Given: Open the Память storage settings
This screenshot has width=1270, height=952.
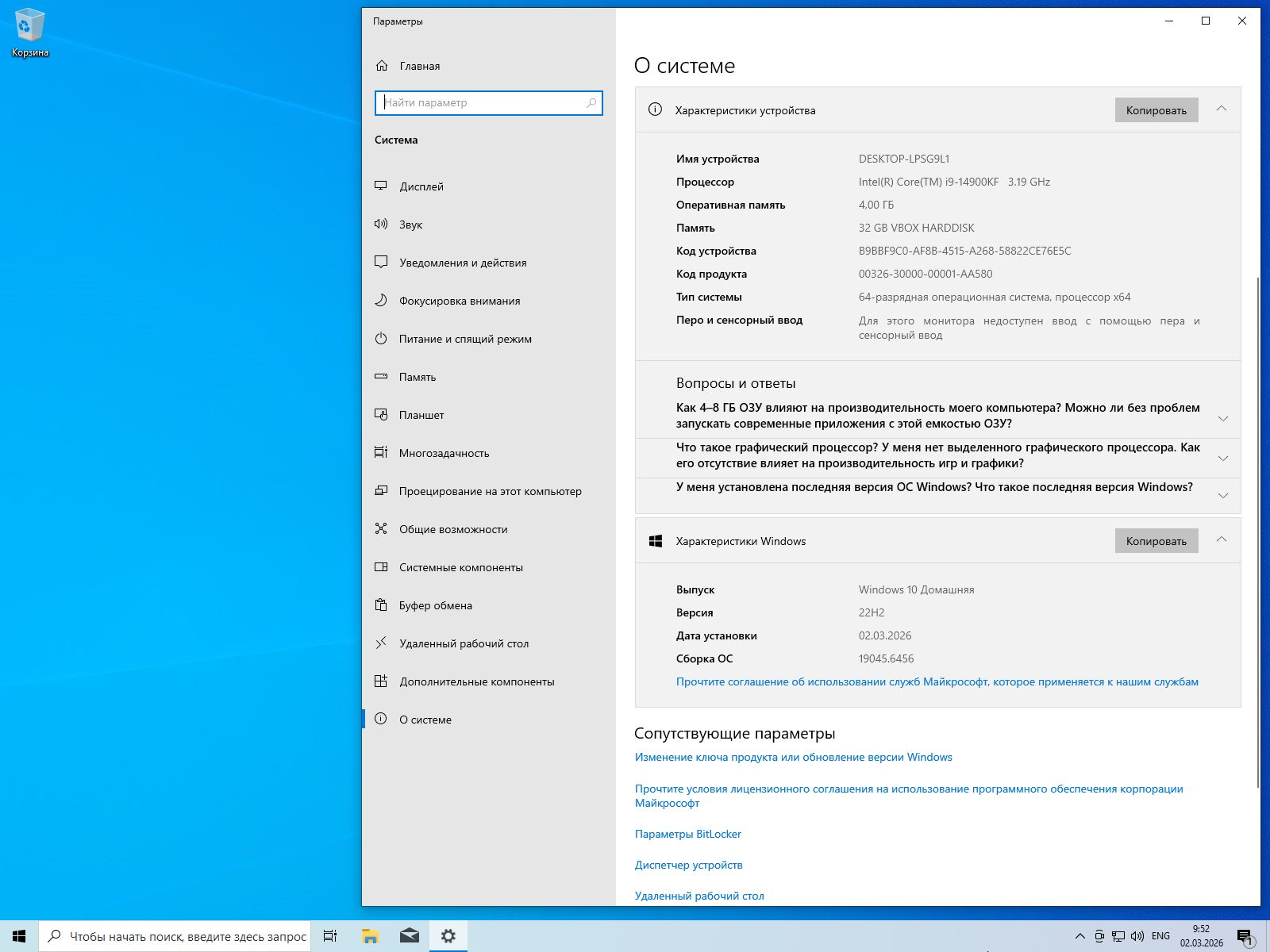Looking at the screenshot, I should (x=418, y=377).
